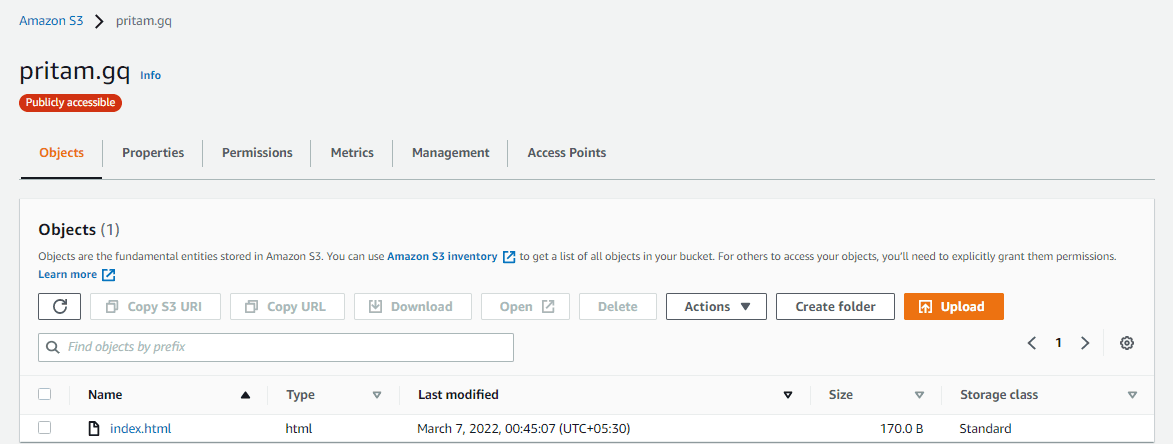The image size is (1173, 444).
Task: Click the Create folder button
Action: click(835, 306)
